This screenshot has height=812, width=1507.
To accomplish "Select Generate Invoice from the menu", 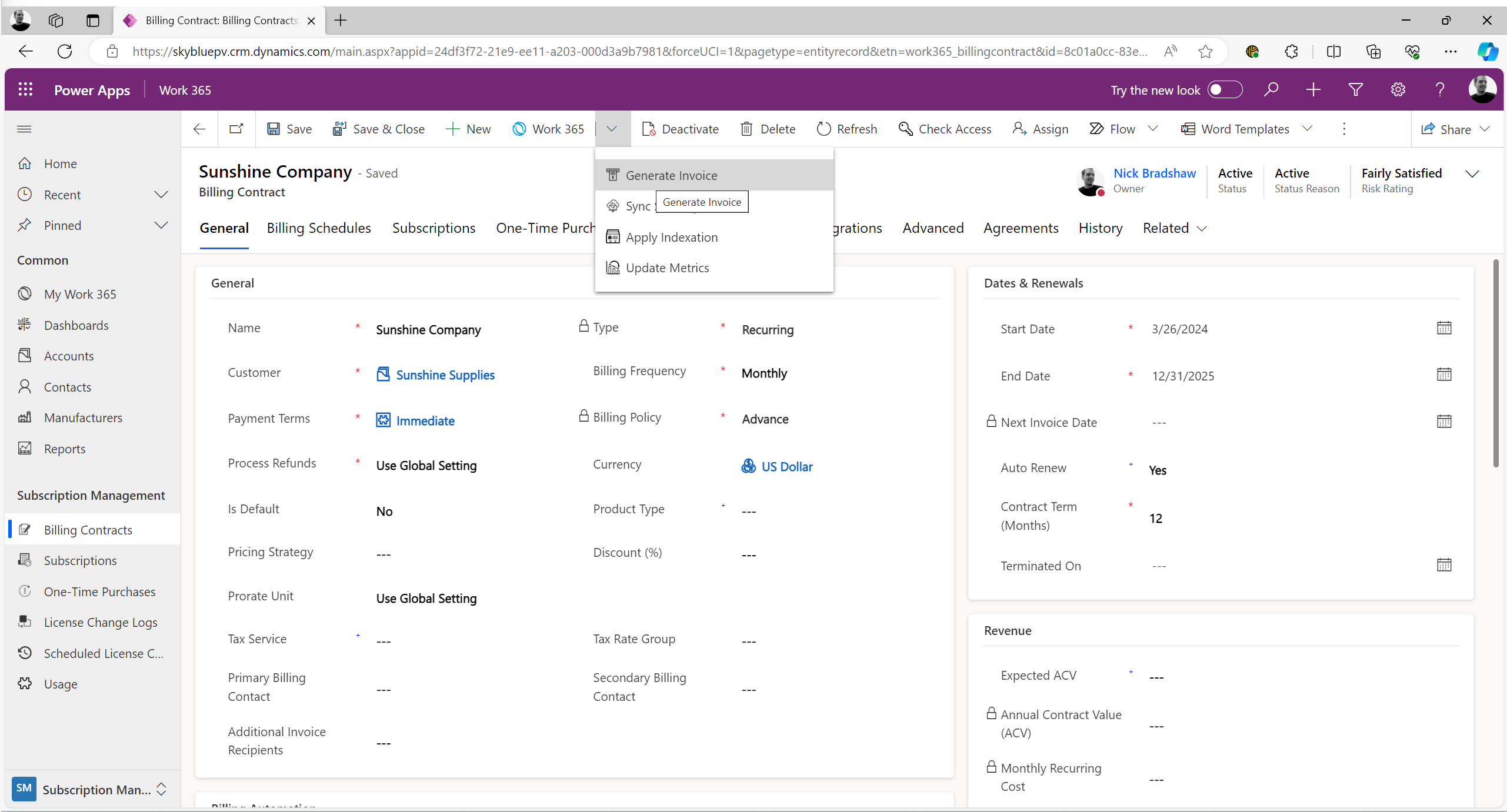I will (671, 175).
